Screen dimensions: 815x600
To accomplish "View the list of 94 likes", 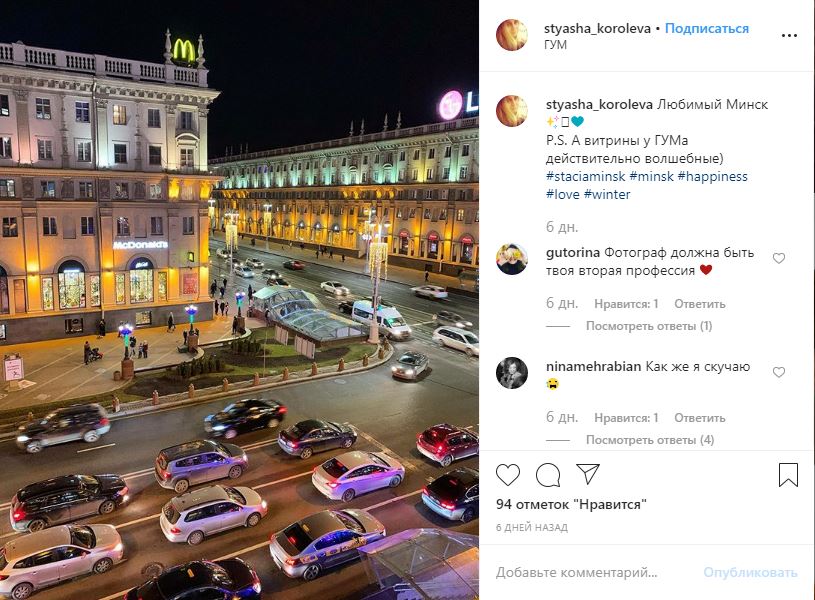I will point(571,504).
